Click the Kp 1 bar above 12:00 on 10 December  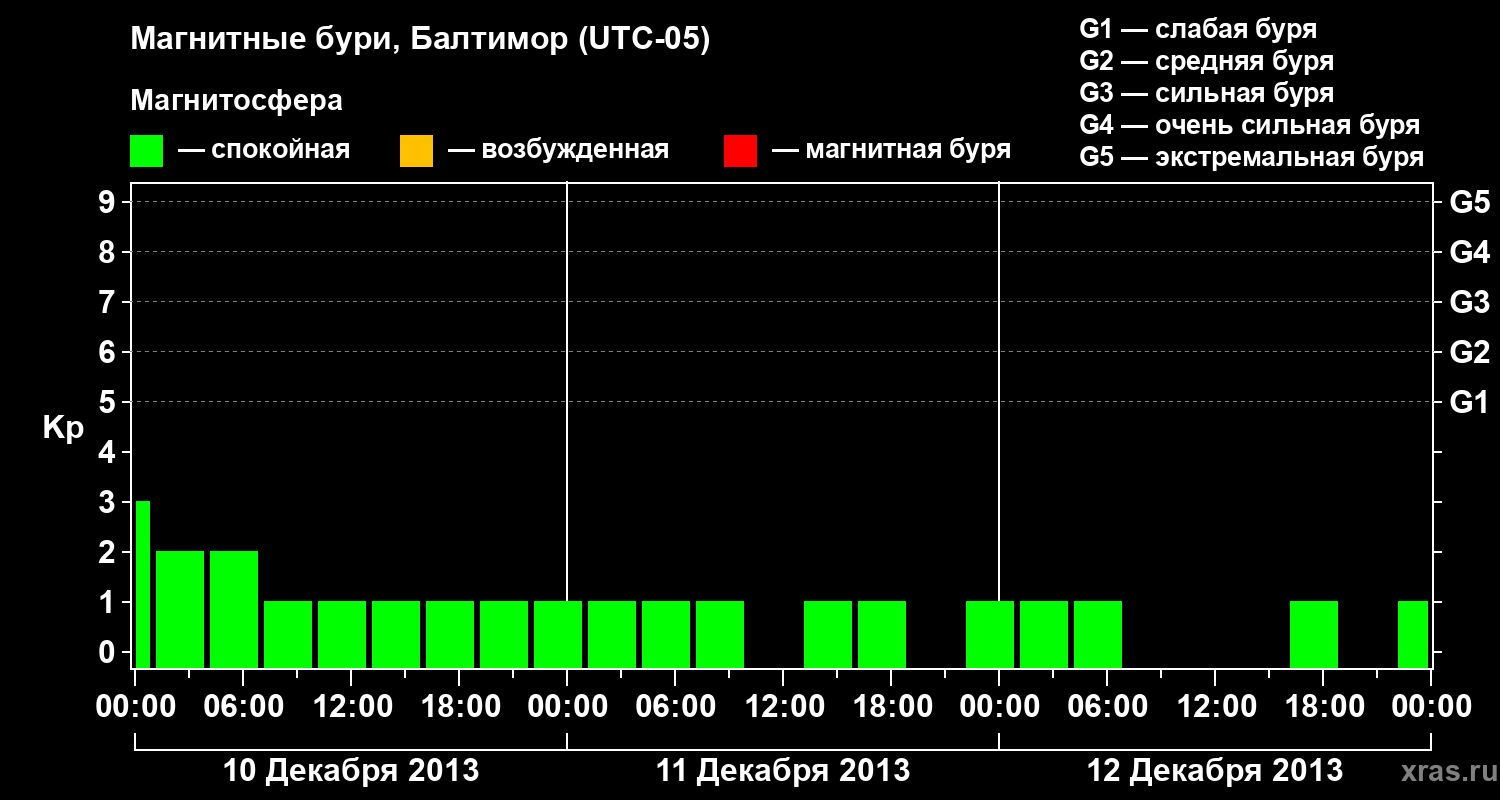(x=342, y=634)
